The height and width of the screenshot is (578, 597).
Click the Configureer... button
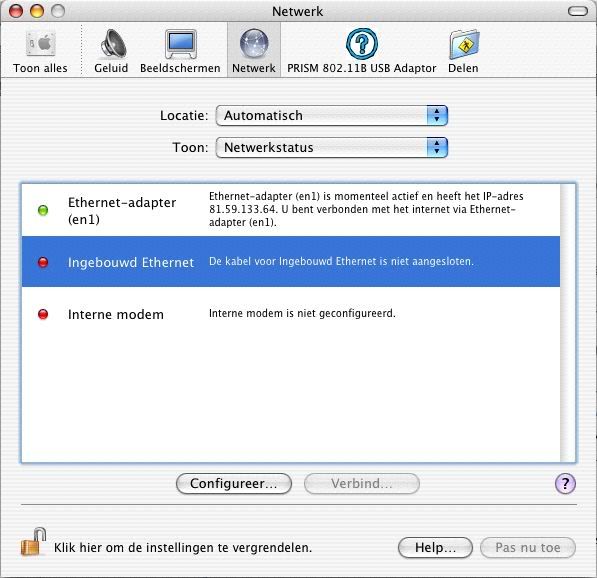(234, 484)
